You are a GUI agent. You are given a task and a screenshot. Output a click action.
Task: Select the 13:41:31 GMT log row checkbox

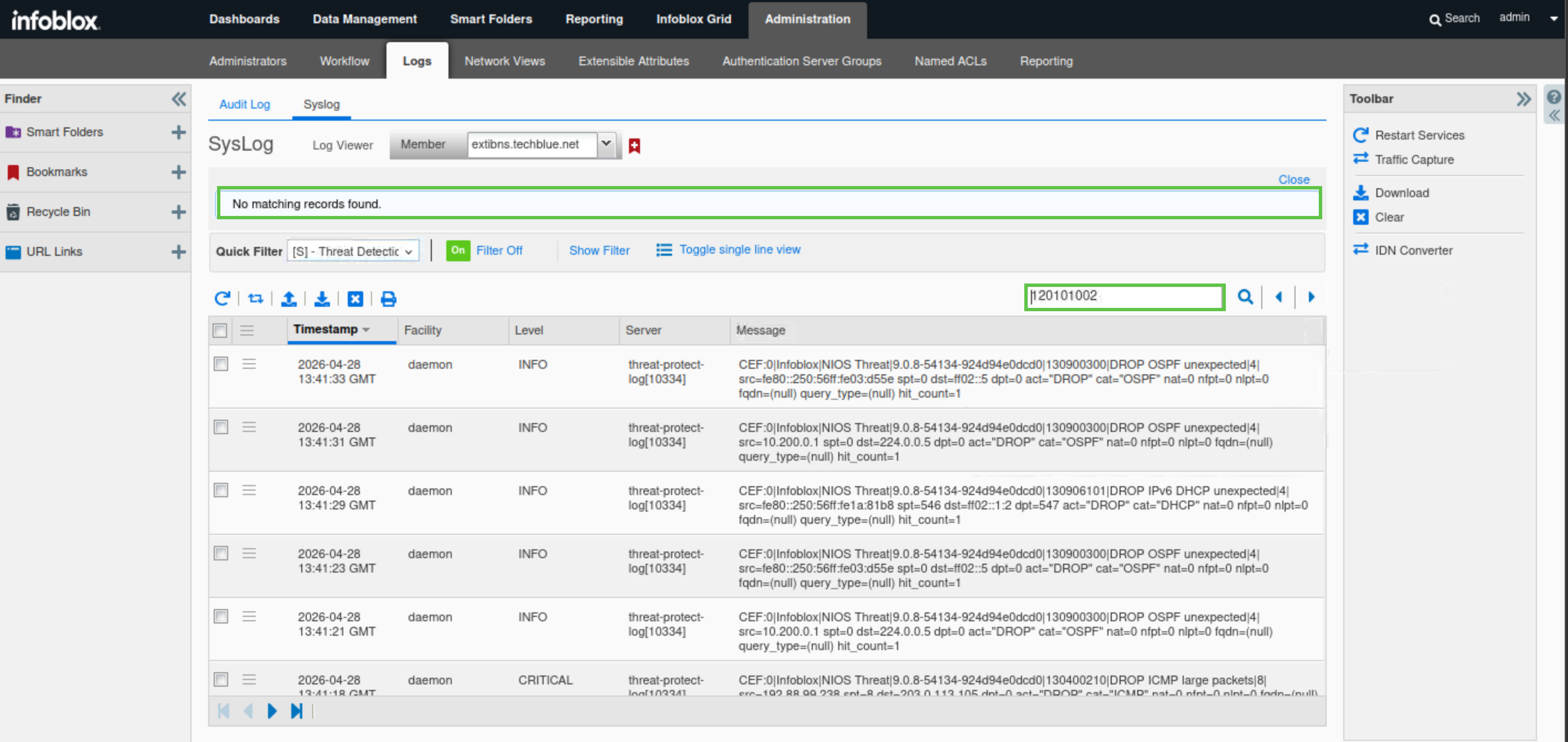(220, 427)
